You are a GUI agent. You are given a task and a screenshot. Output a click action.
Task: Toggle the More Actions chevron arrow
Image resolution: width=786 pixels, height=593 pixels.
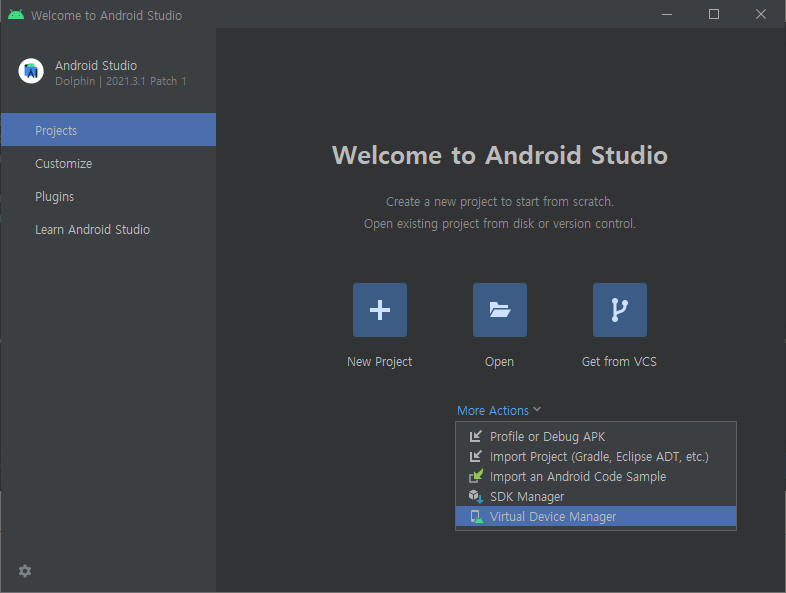coord(537,410)
